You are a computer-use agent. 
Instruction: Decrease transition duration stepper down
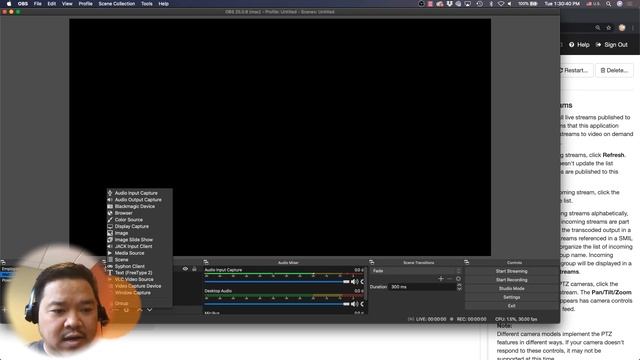click(459, 289)
